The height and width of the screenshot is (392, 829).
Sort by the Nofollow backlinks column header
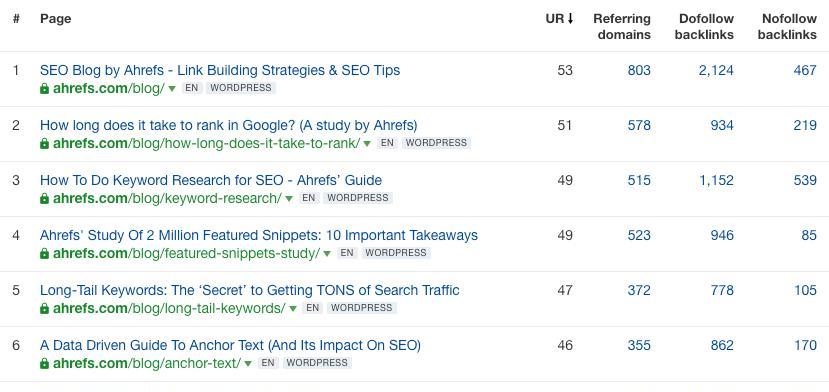click(x=787, y=26)
